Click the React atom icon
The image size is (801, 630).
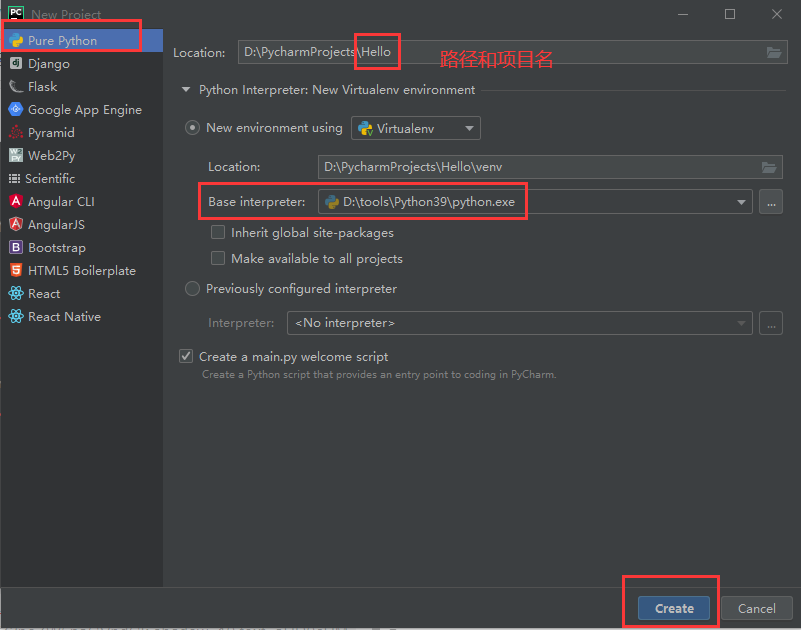(x=16, y=293)
